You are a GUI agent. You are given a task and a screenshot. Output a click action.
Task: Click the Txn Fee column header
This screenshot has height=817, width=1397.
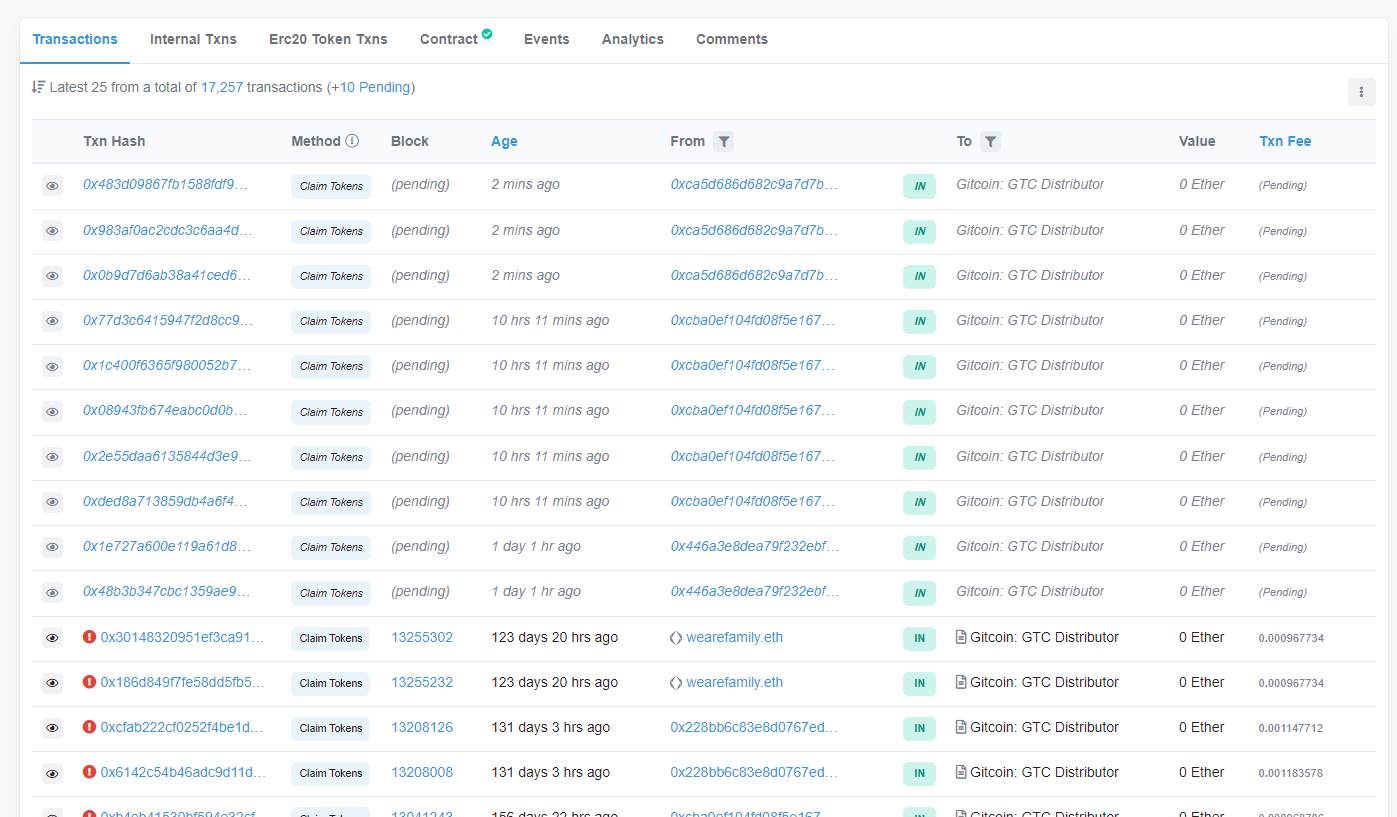(1285, 141)
